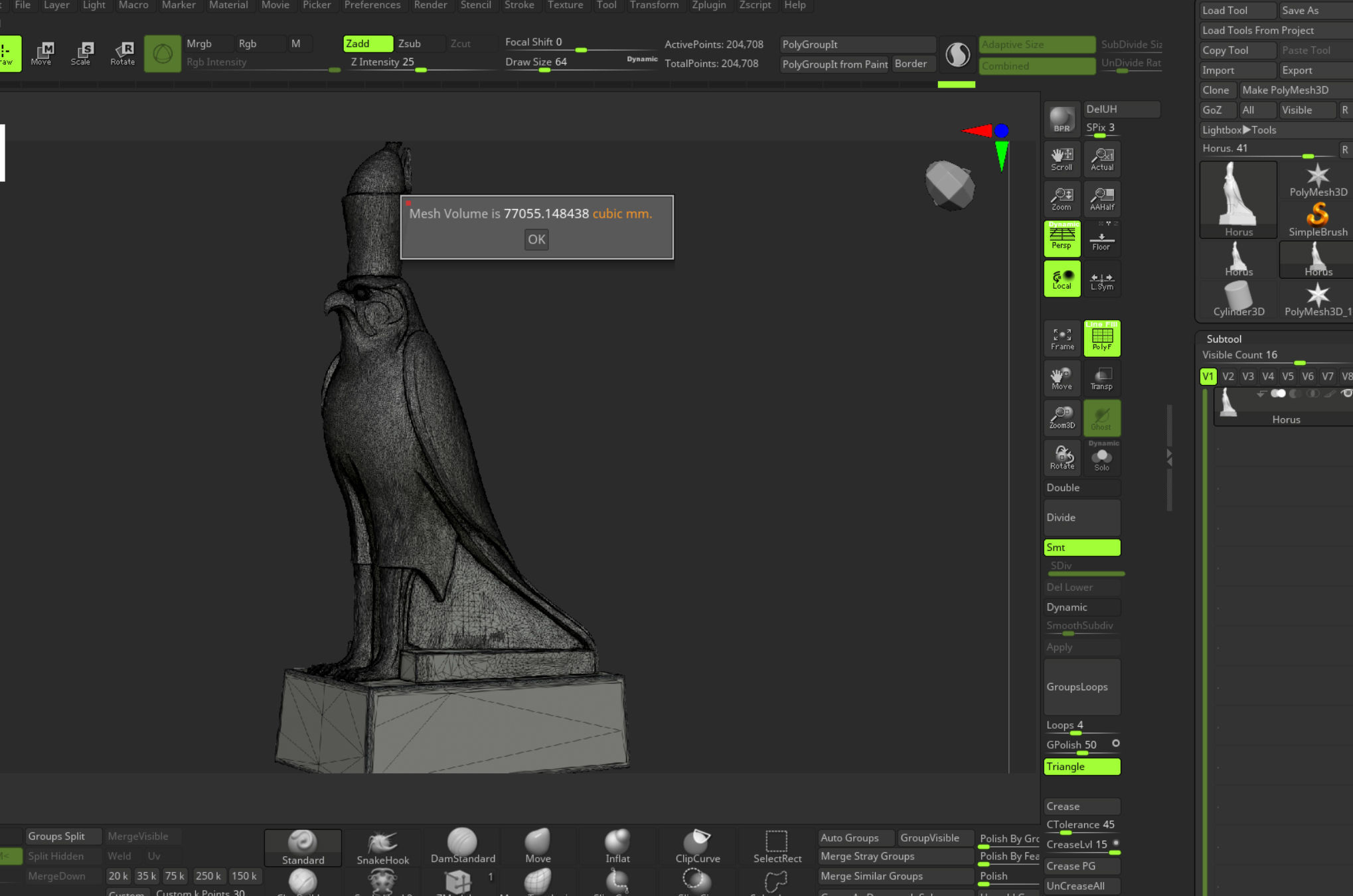
Task: Adjust the GPolish 50 slider
Action: coord(1082,746)
